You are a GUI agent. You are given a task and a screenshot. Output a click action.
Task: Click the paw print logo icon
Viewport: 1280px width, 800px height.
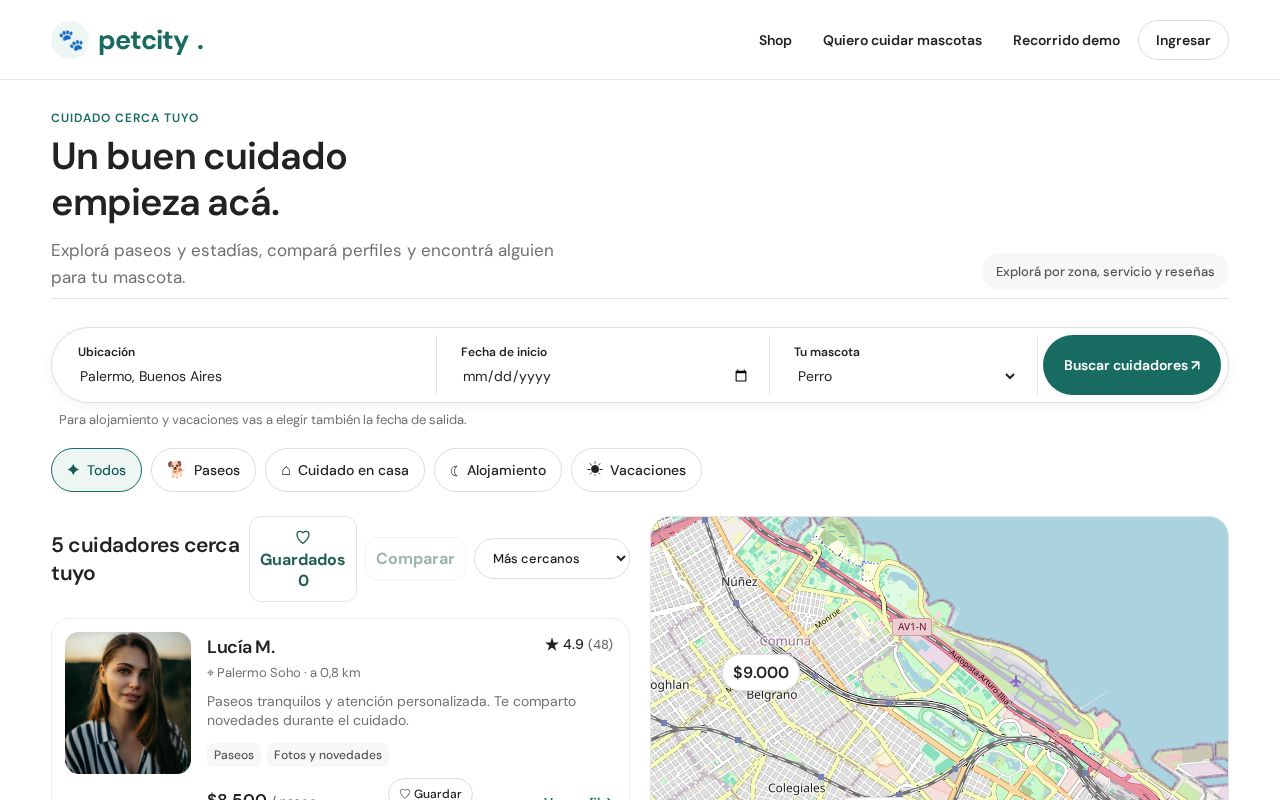(x=70, y=40)
